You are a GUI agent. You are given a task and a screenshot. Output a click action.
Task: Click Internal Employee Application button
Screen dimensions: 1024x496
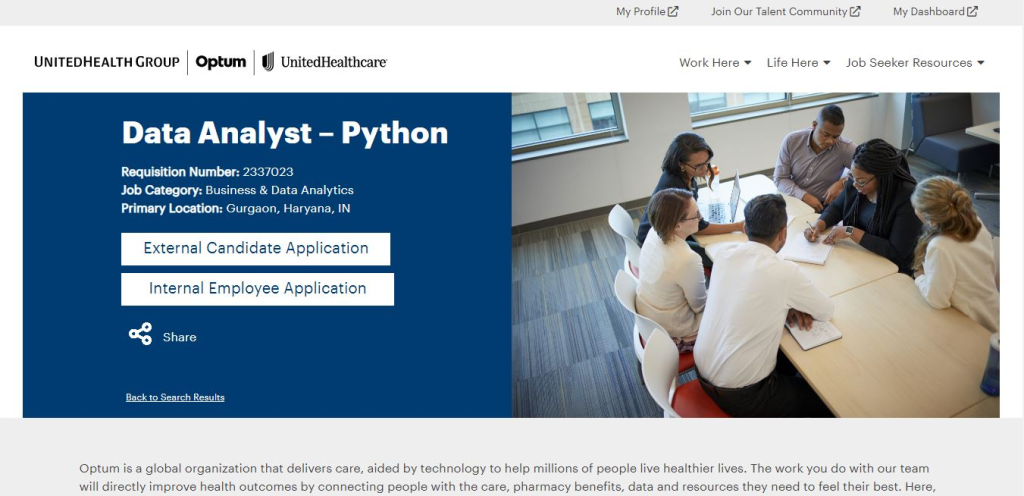[257, 289]
